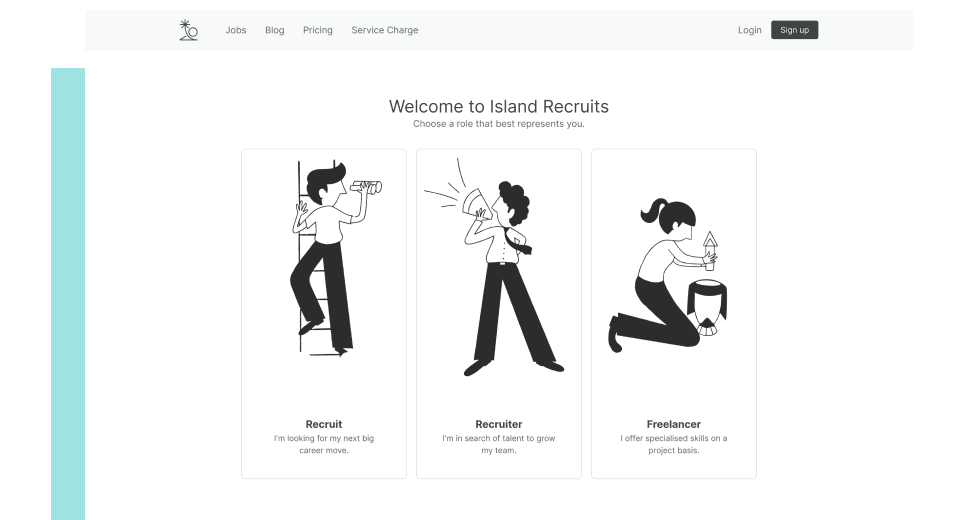Select the Freelancer illustration with rocket
The height and width of the screenshot is (520, 953).
[667, 275]
